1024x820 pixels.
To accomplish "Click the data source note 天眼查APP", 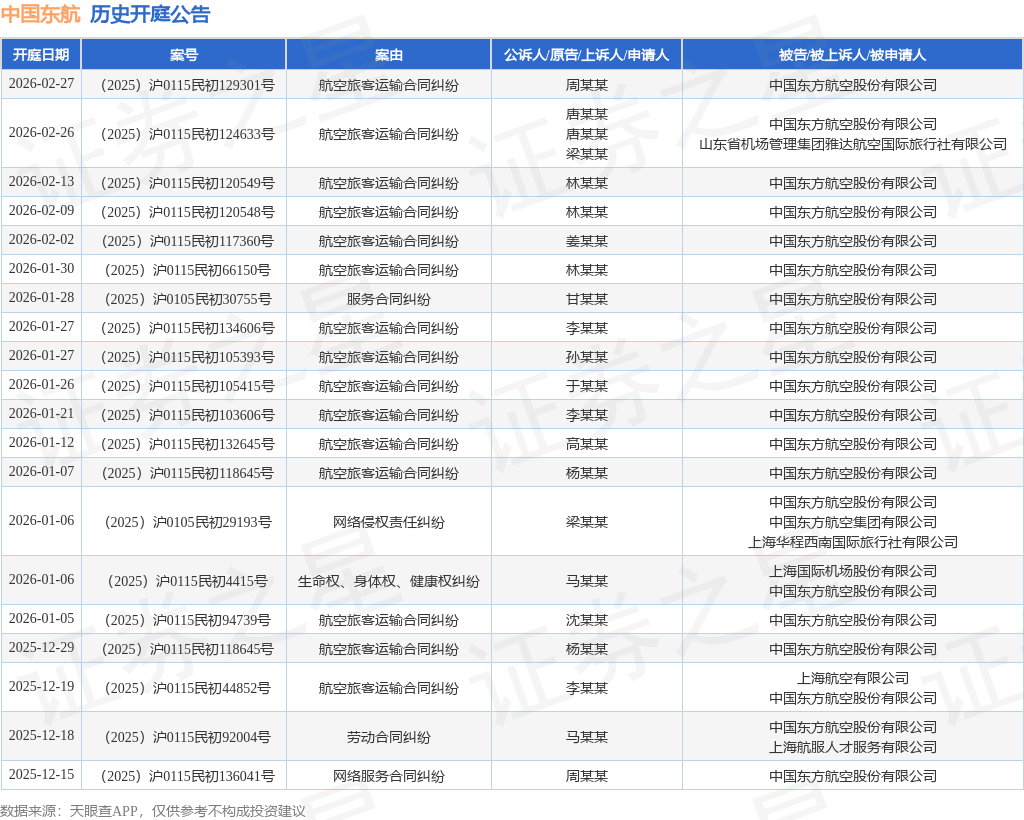I will [x=103, y=811].
